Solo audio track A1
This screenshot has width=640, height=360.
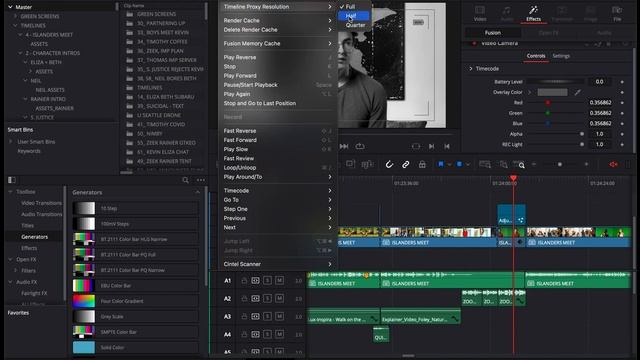click(267, 280)
